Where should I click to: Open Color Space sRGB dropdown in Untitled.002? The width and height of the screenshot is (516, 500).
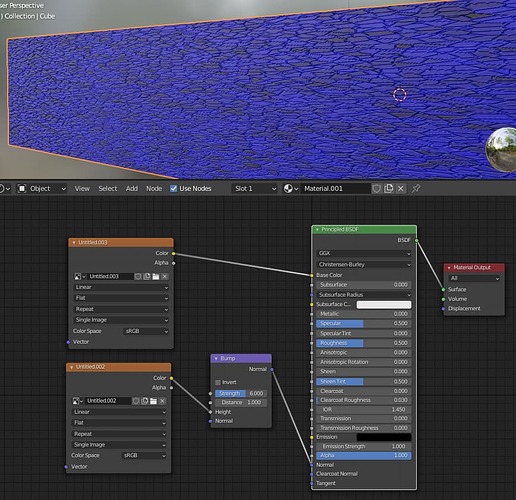tap(144, 456)
